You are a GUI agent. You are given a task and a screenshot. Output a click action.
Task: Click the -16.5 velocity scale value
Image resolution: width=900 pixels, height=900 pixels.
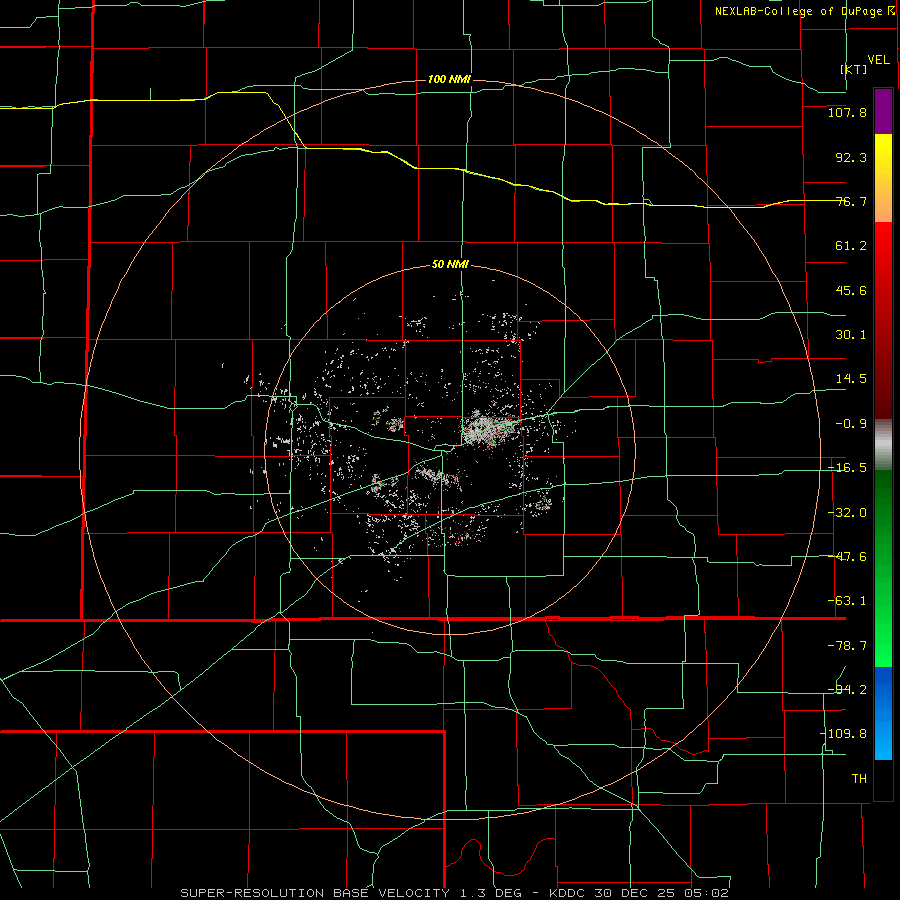pyautogui.click(x=847, y=468)
